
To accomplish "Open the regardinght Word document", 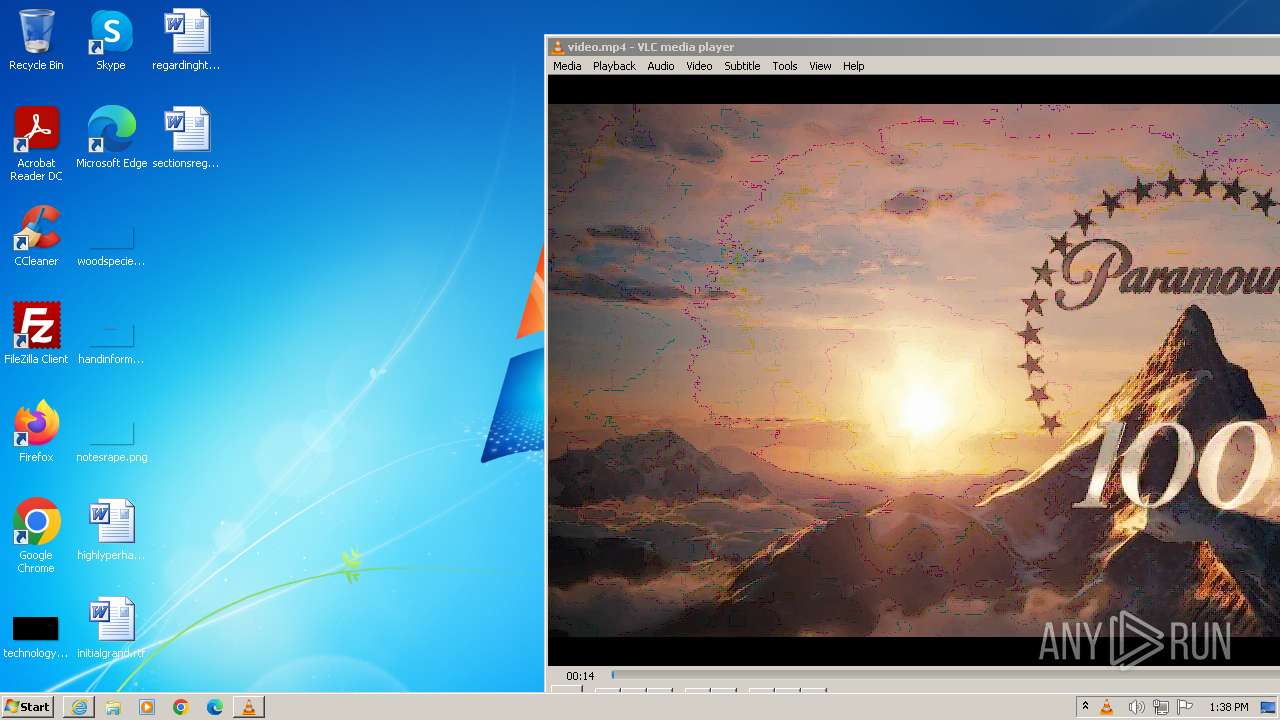I will [186, 40].
